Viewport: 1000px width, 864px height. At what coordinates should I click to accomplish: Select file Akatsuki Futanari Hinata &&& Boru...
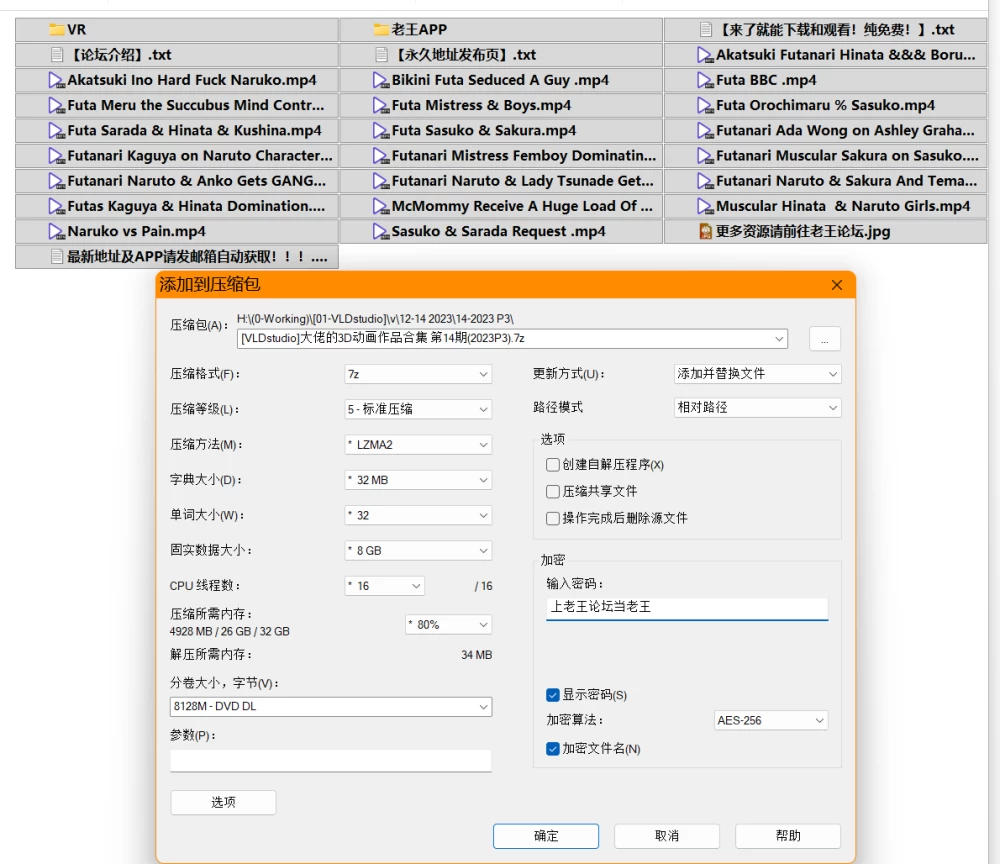point(825,55)
